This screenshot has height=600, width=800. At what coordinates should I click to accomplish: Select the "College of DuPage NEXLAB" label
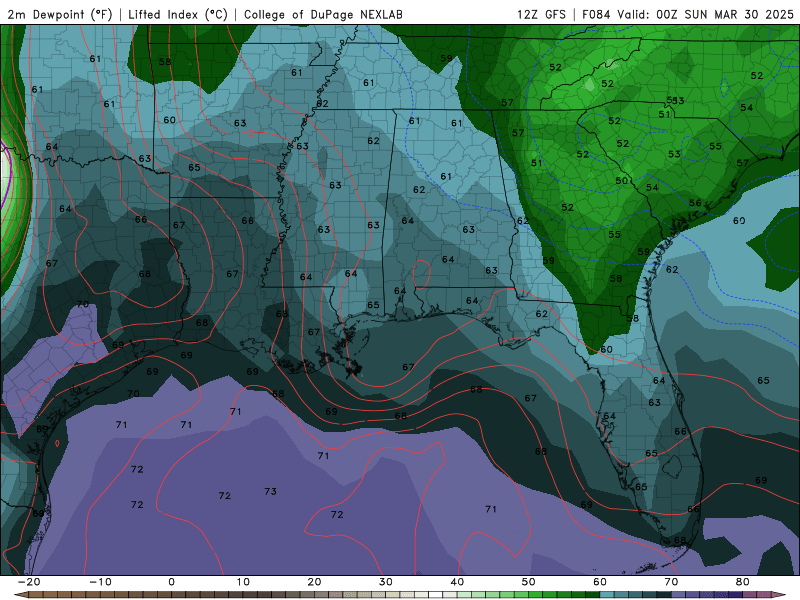pos(323,14)
